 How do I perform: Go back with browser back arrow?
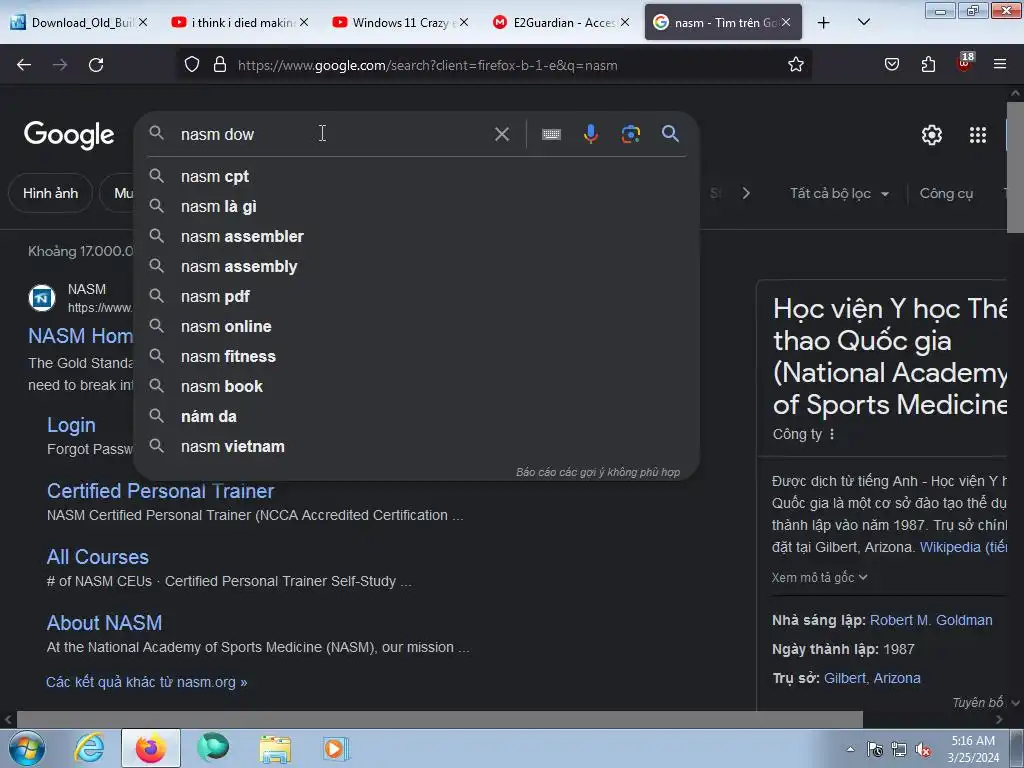click(24, 65)
